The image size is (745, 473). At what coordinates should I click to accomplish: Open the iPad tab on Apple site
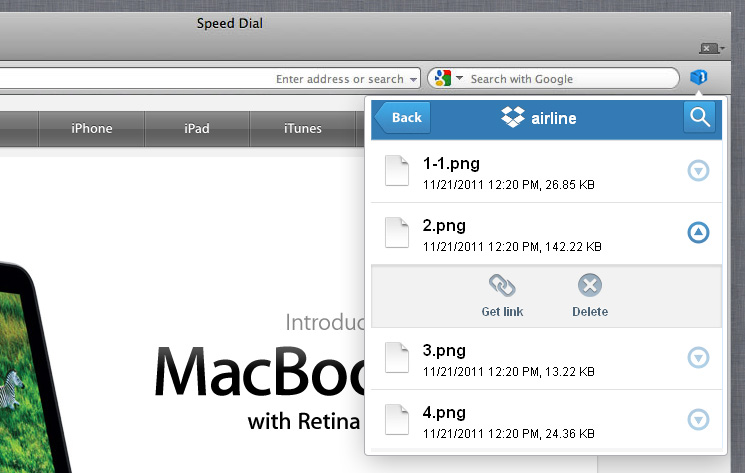coord(197,128)
